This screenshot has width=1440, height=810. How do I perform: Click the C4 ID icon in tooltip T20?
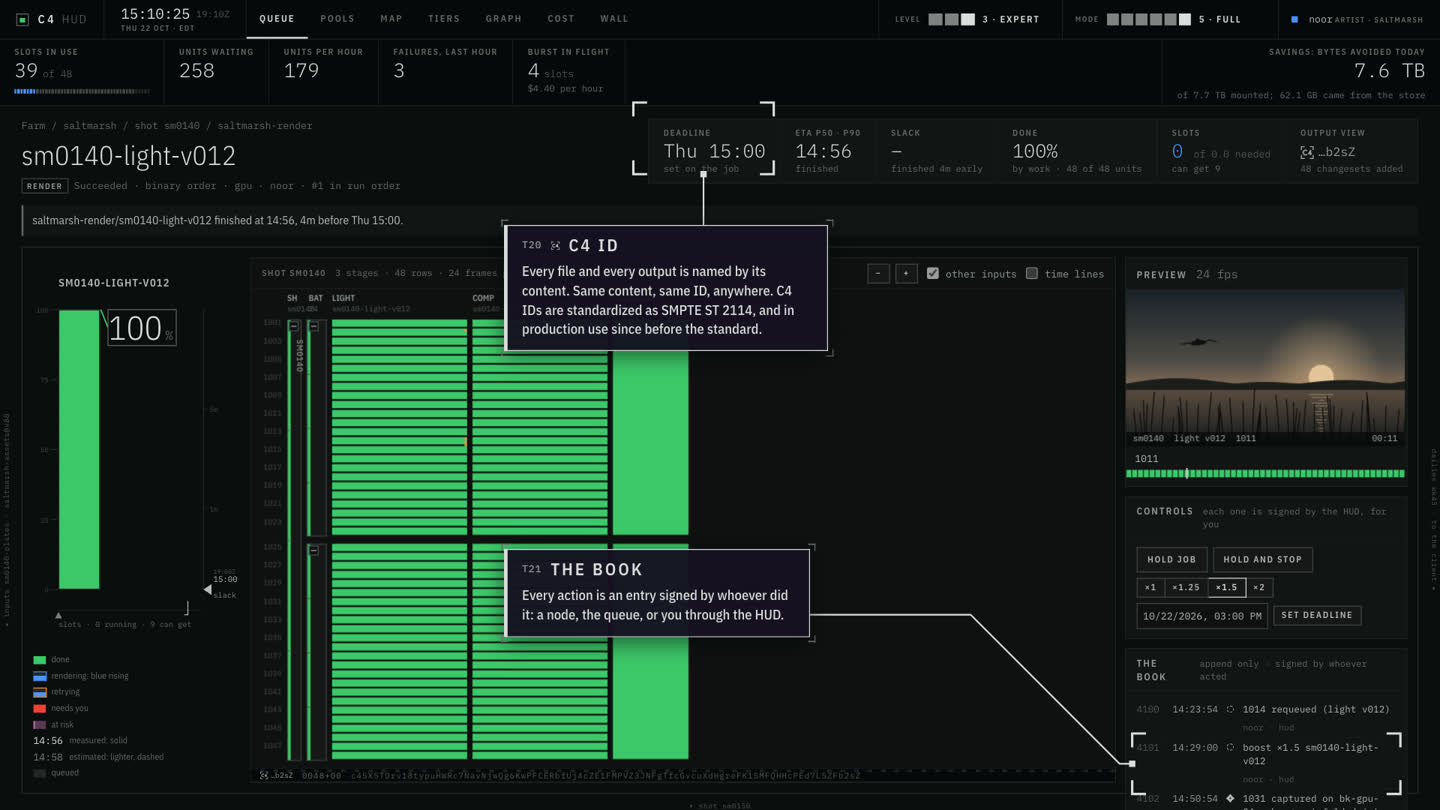tap(555, 245)
